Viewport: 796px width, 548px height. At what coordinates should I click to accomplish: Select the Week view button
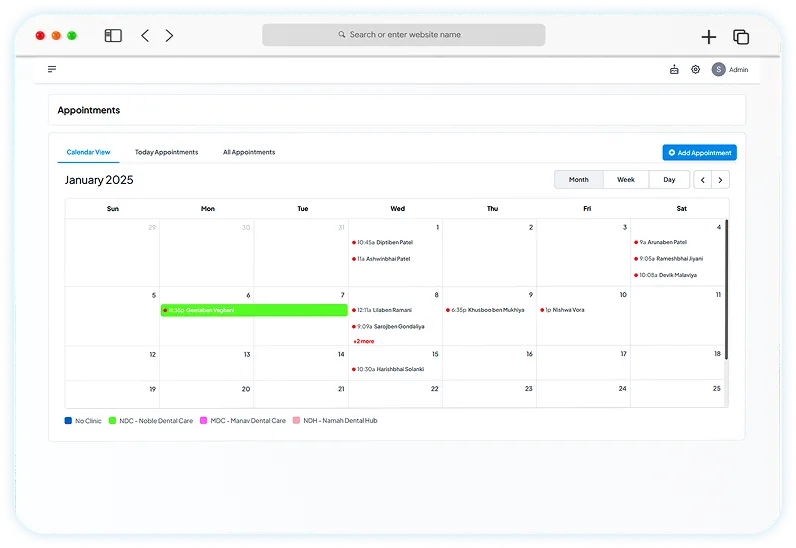click(626, 180)
